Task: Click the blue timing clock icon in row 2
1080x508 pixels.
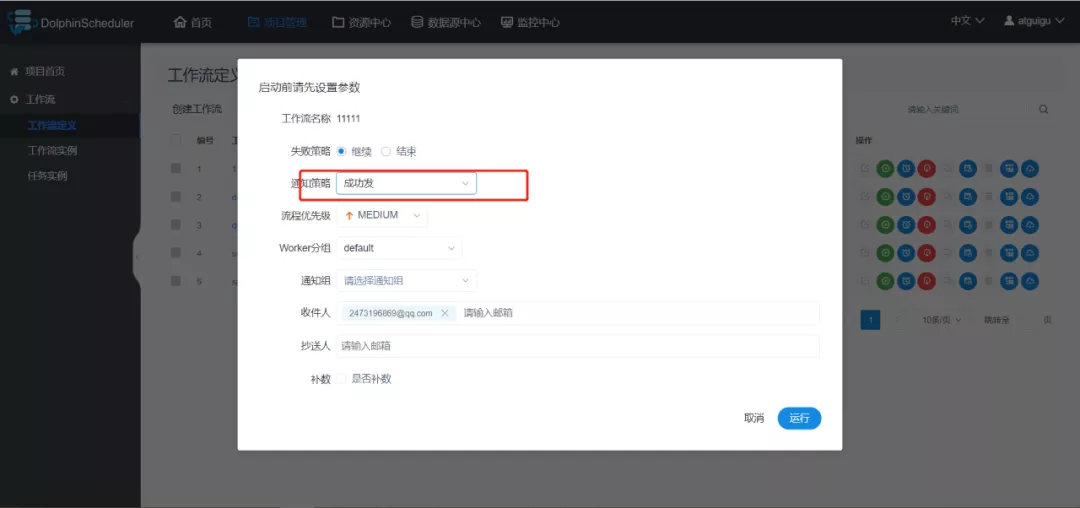Action: (x=906, y=197)
